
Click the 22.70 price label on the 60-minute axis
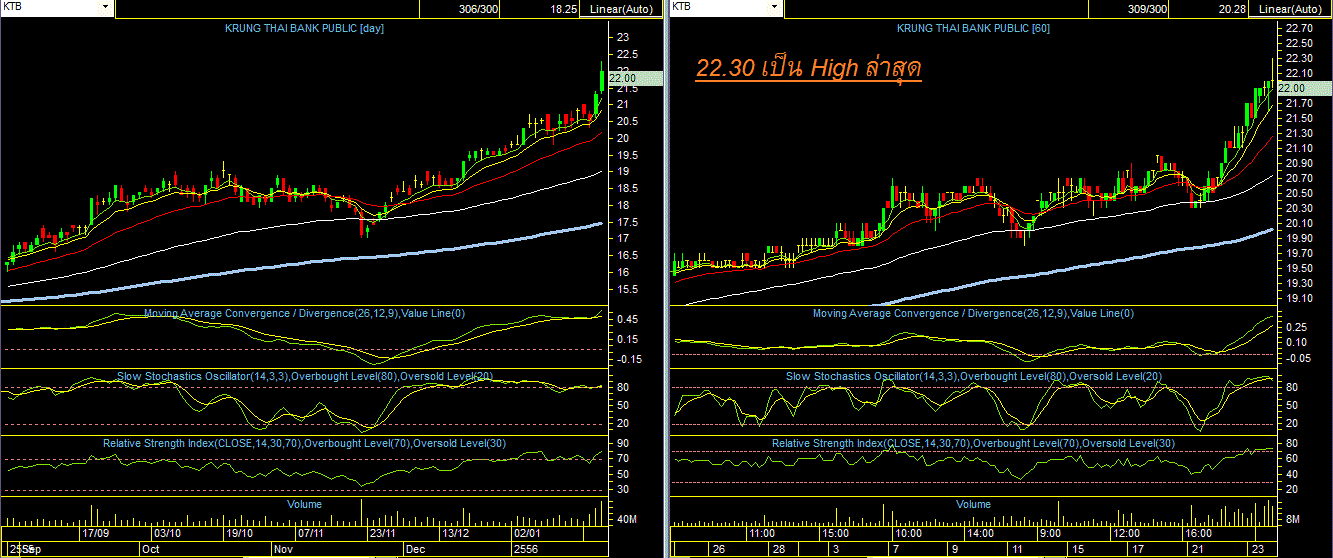point(1298,28)
